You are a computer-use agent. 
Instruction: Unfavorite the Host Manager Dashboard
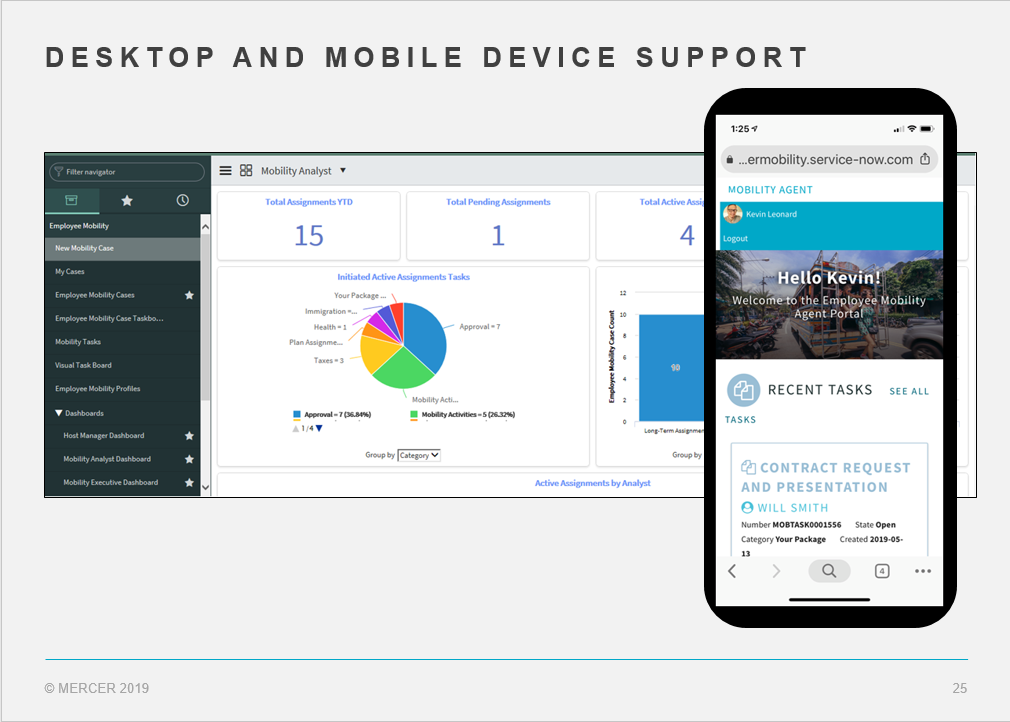pos(189,436)
